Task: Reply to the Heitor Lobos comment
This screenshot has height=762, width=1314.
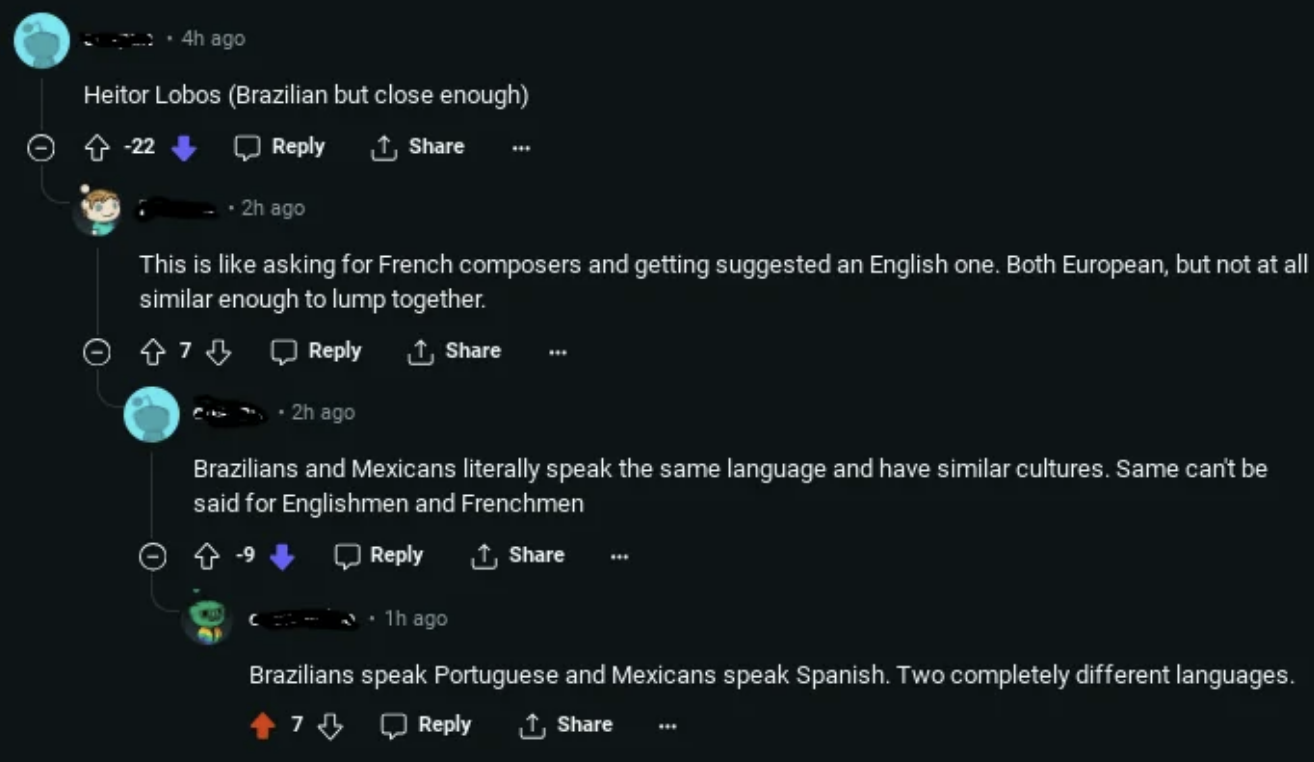Action: (280, 147)
